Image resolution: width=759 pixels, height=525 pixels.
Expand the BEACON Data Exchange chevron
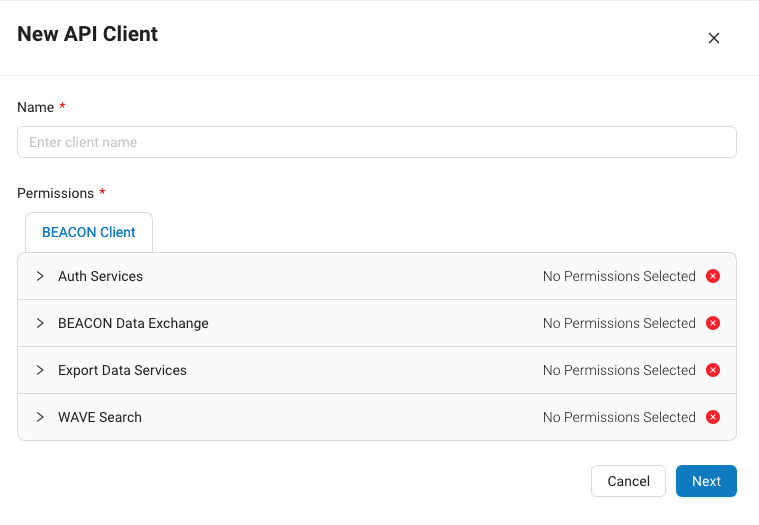tap(40, 323)
